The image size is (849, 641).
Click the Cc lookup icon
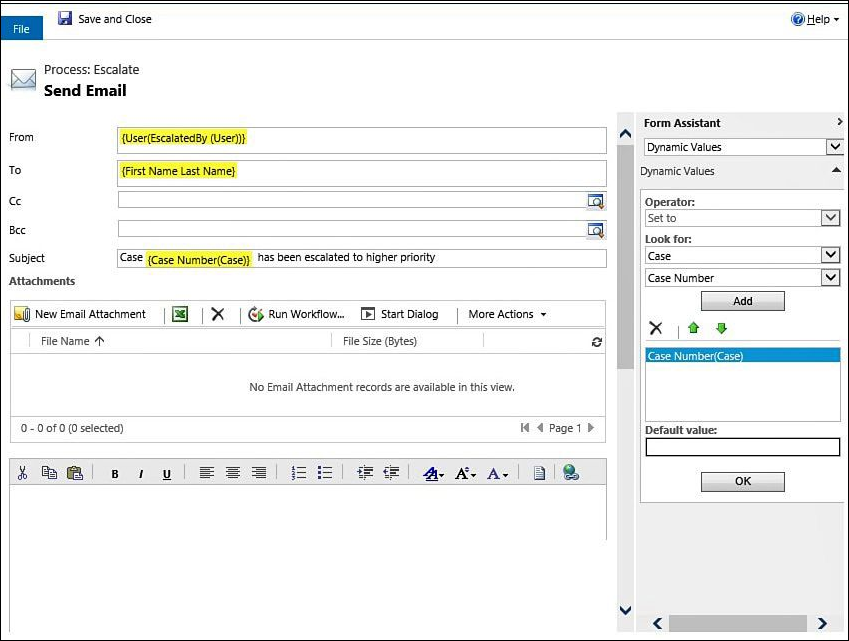(x=596, y=201)
